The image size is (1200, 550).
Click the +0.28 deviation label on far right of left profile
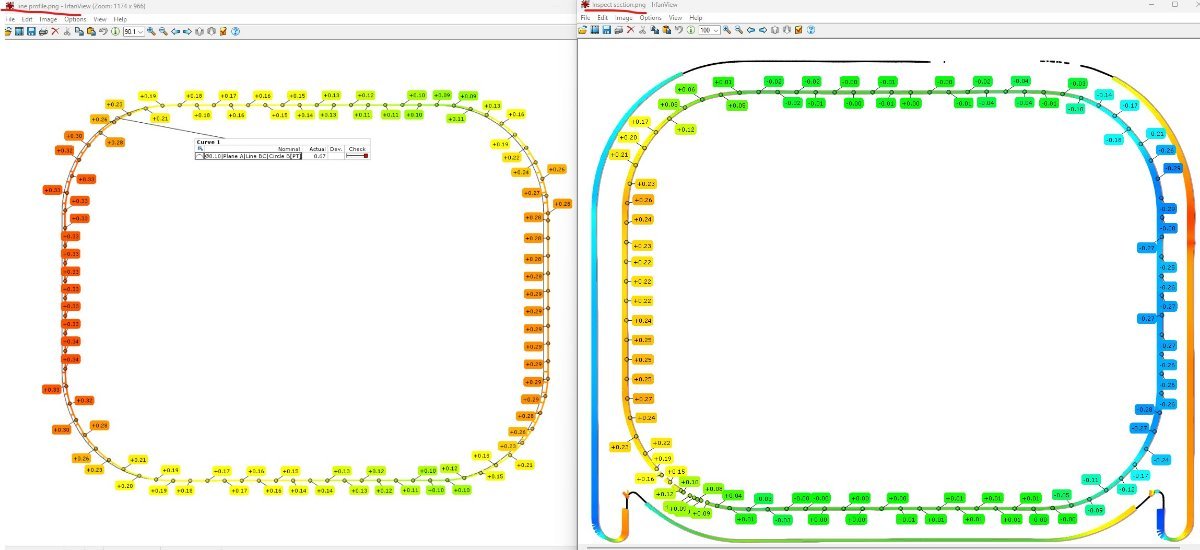(562, 204)
